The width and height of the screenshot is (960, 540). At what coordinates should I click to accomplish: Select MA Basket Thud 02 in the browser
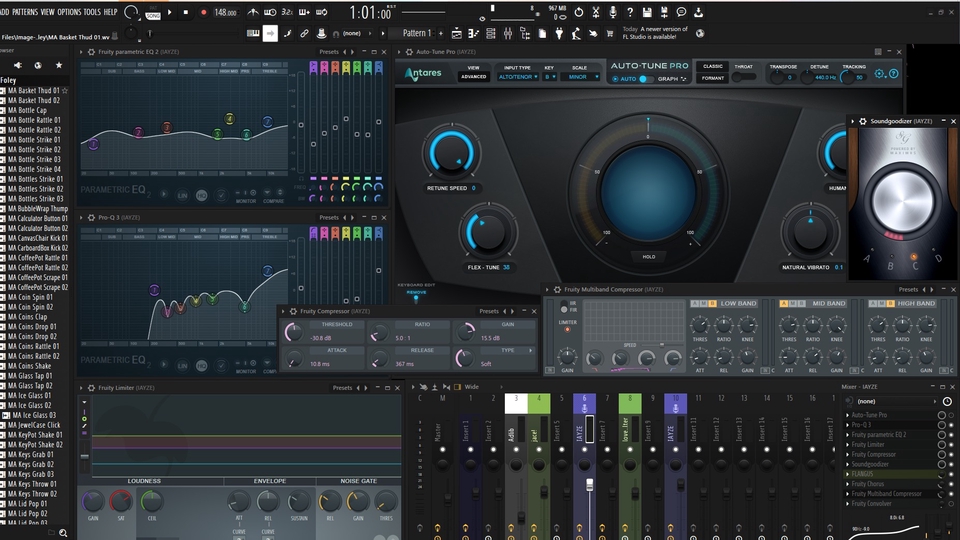pos(34,100)
